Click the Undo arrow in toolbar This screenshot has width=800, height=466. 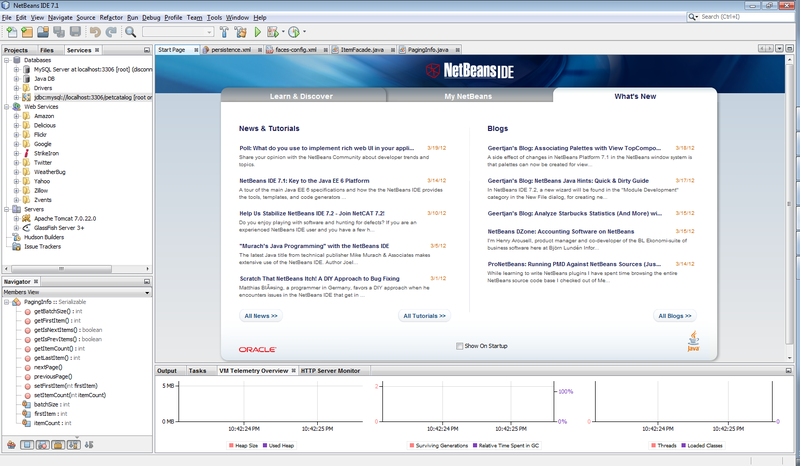pos(95,32)
